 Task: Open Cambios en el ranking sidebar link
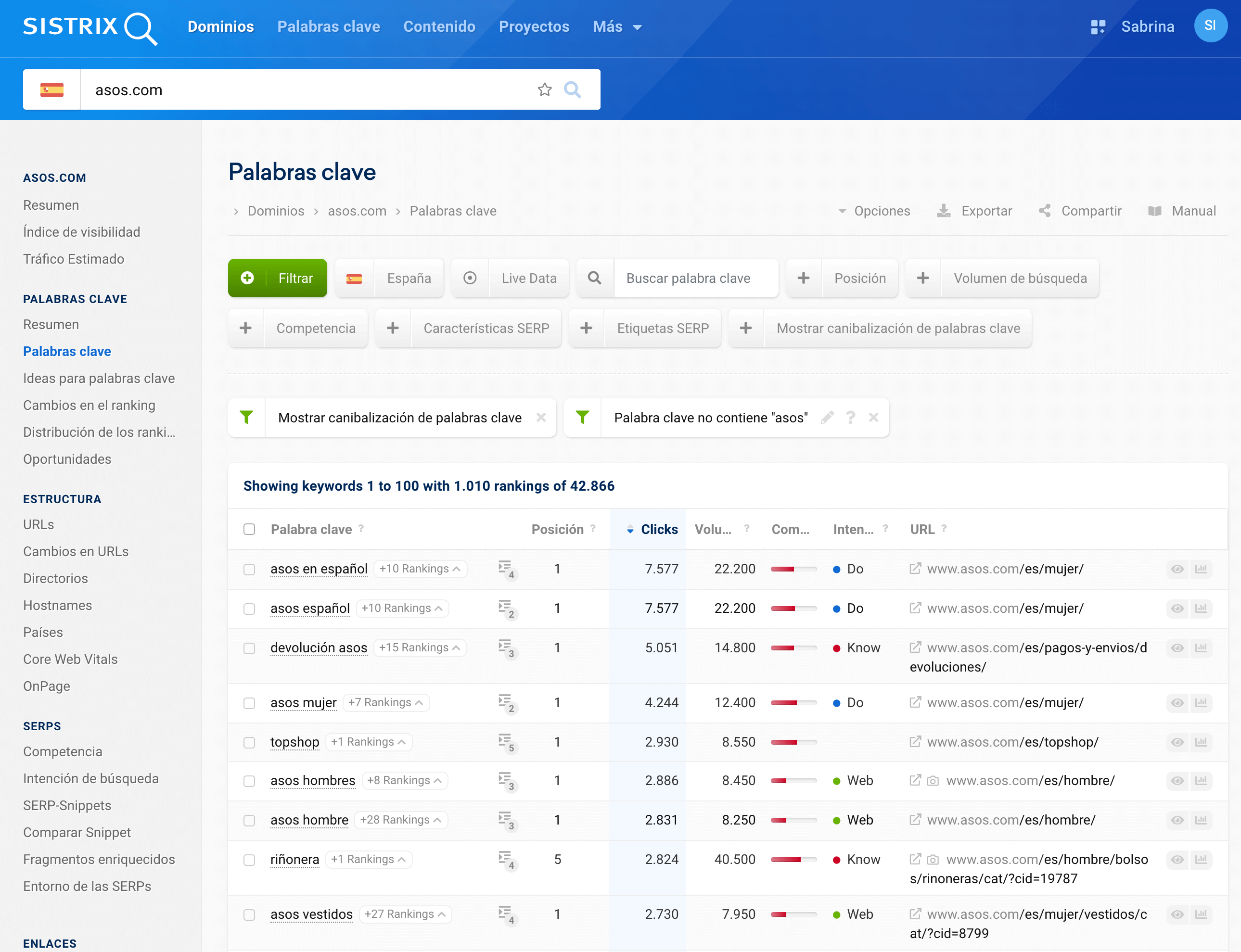(89, 405)
